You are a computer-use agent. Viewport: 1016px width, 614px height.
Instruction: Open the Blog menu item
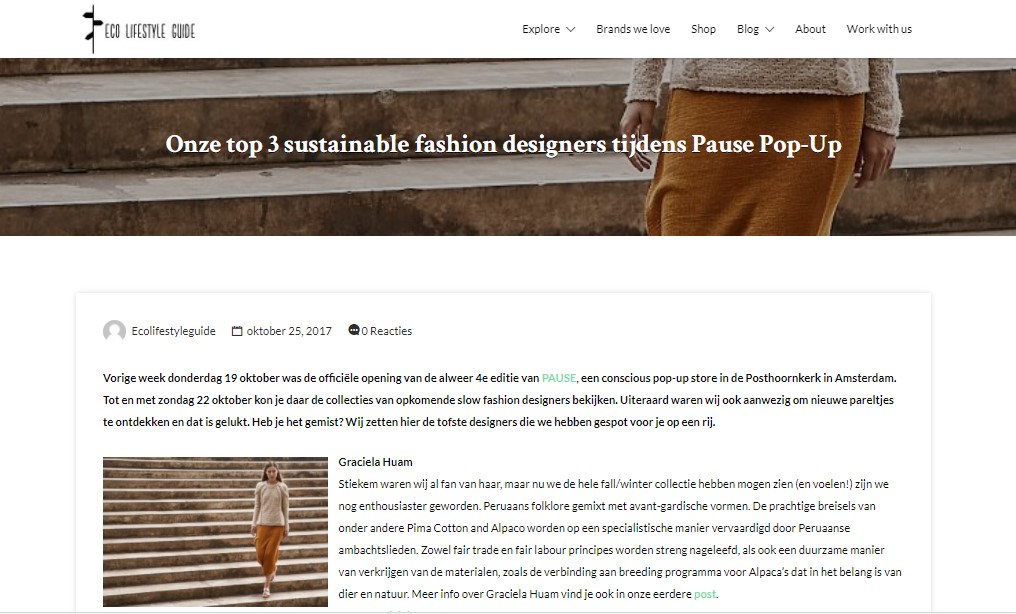coord(748,29)
